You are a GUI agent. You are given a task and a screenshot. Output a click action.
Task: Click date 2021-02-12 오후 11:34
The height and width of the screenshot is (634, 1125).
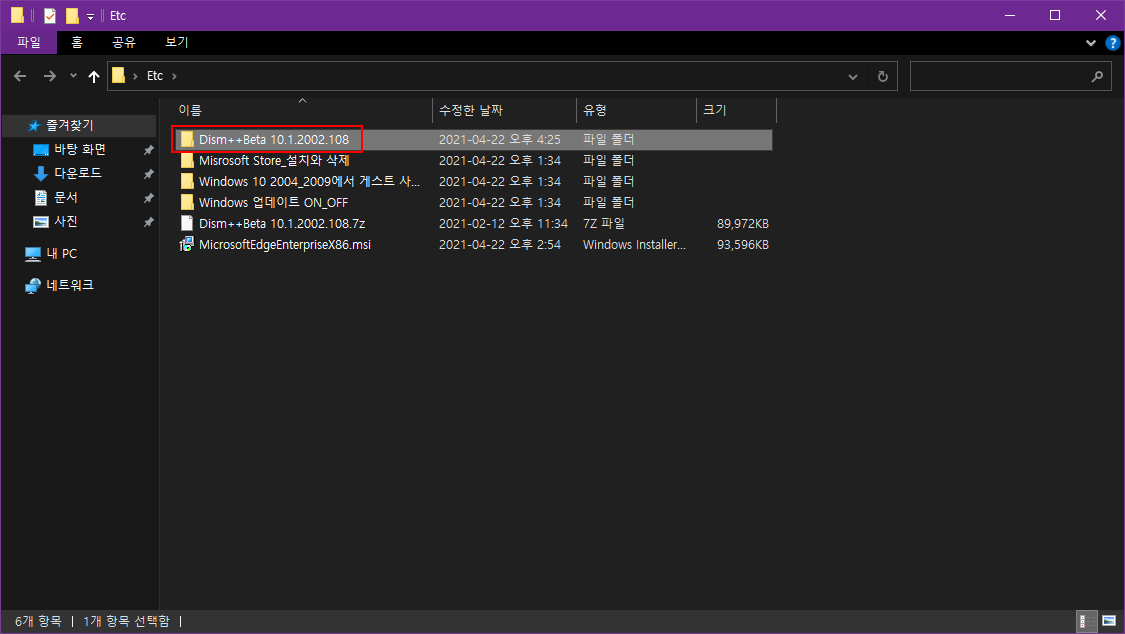(503, 224)
